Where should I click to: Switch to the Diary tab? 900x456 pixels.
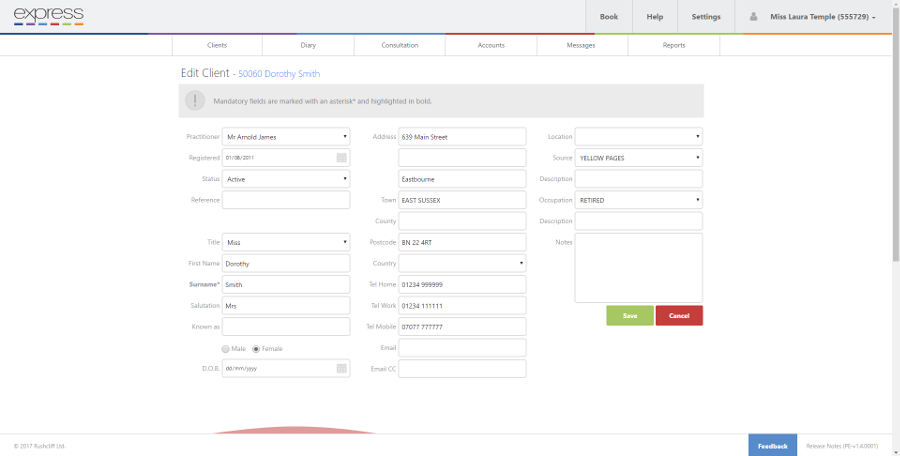(308, 45)
